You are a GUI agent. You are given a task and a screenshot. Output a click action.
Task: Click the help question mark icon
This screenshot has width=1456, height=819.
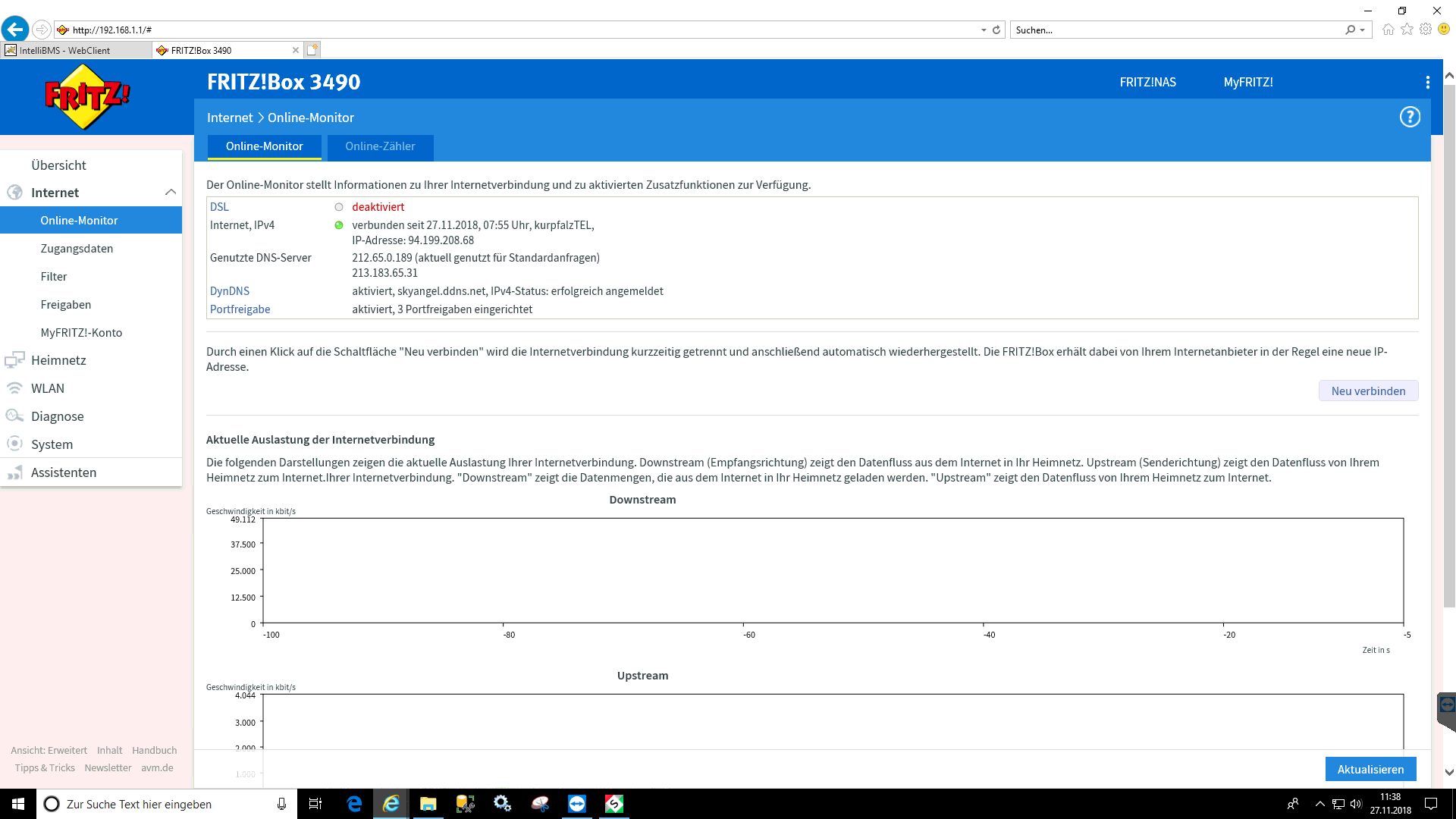(x=1409, y=117)
